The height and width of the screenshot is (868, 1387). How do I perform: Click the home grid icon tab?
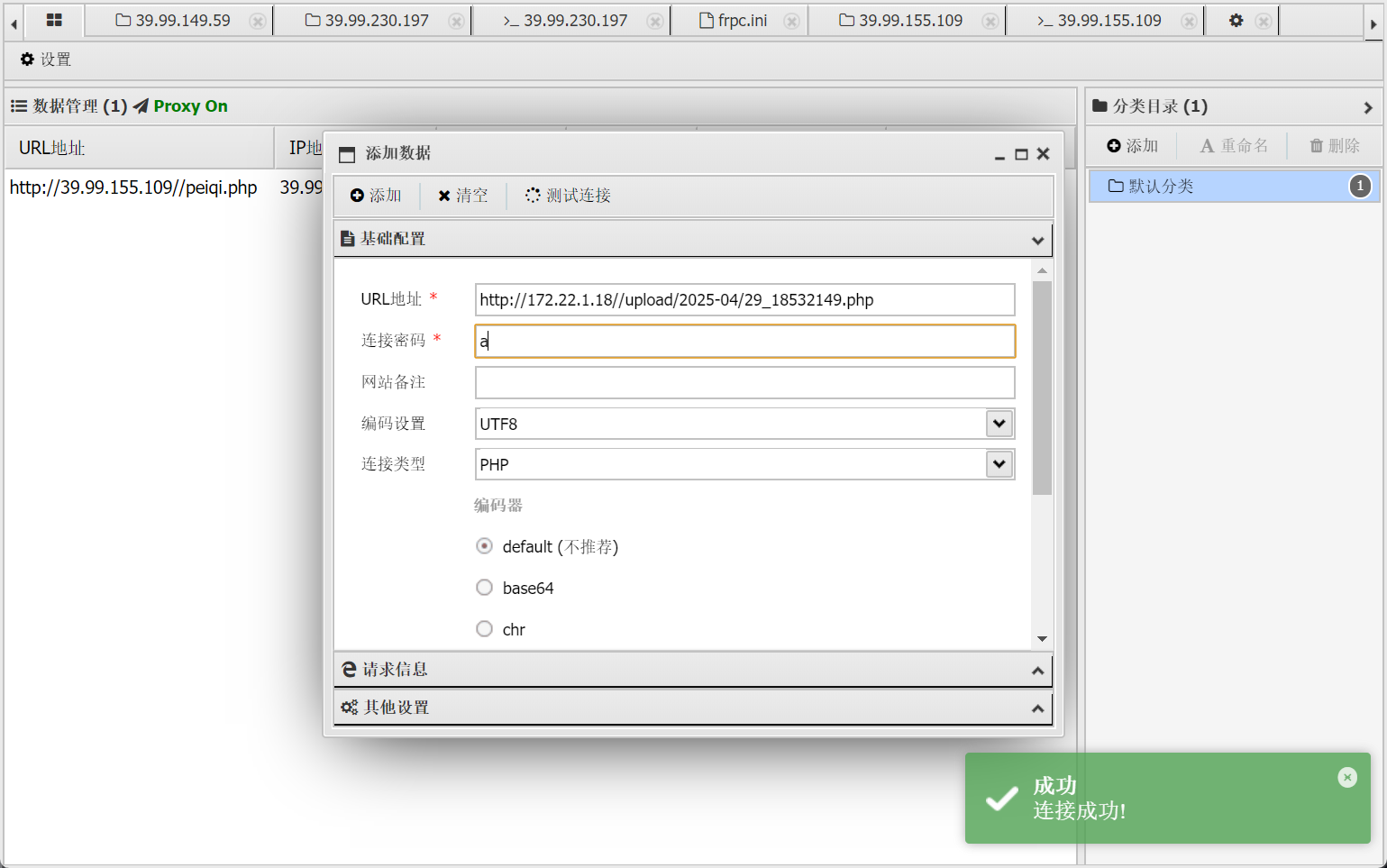(x=54, y=20)
